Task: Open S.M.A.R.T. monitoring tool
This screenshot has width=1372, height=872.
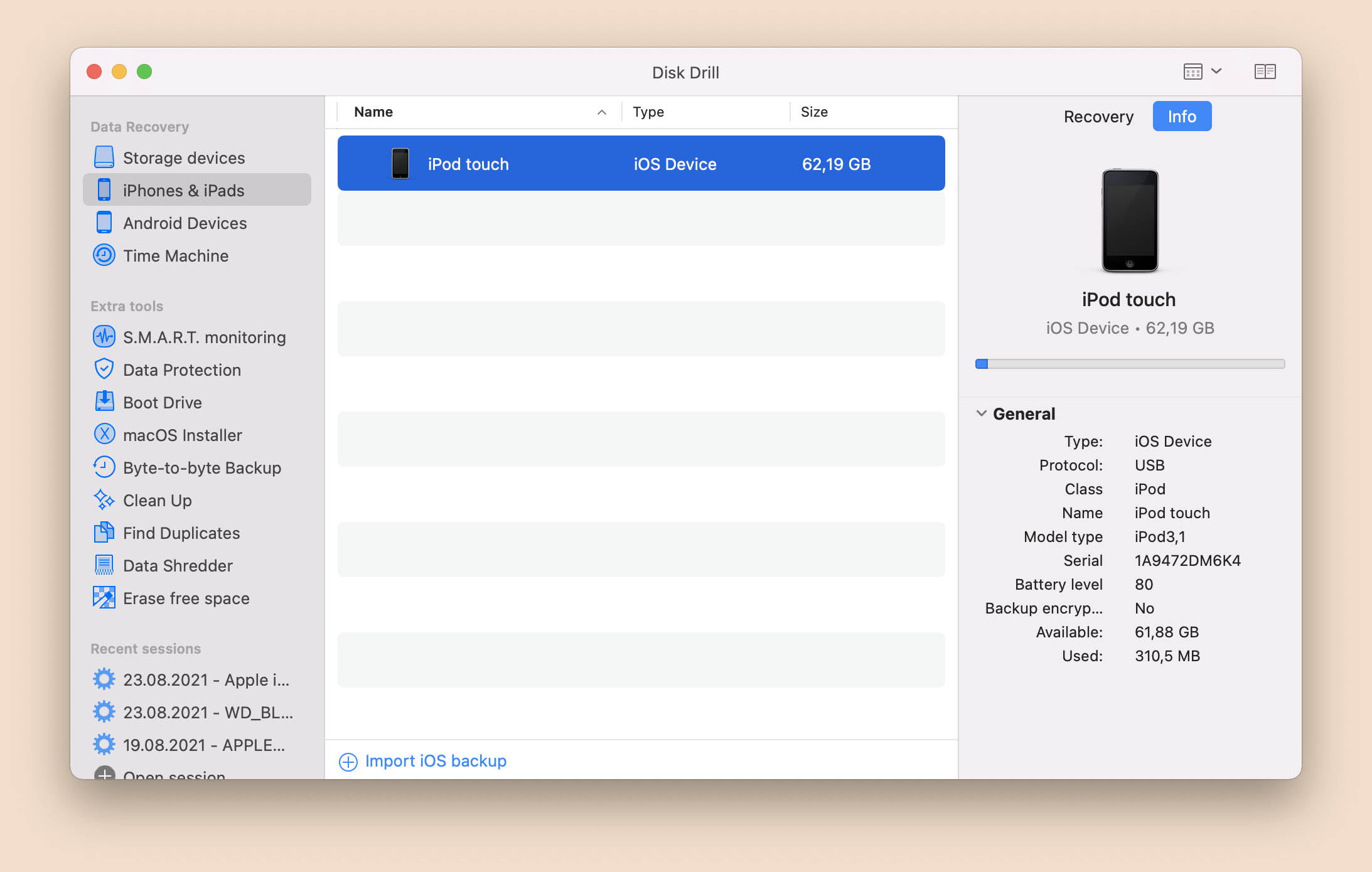Action: point(197,337)
